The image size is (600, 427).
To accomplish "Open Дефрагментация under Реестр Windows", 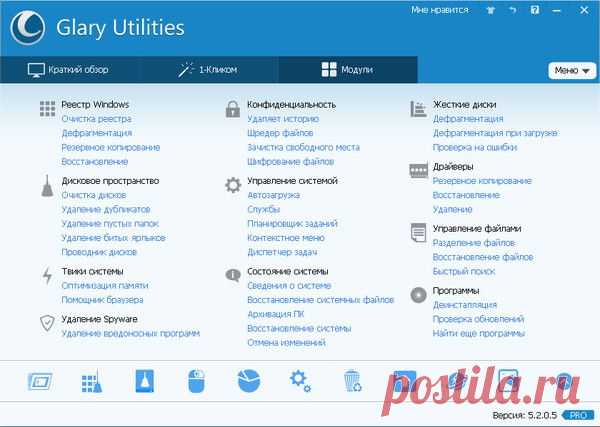I will tap(97, 133).
